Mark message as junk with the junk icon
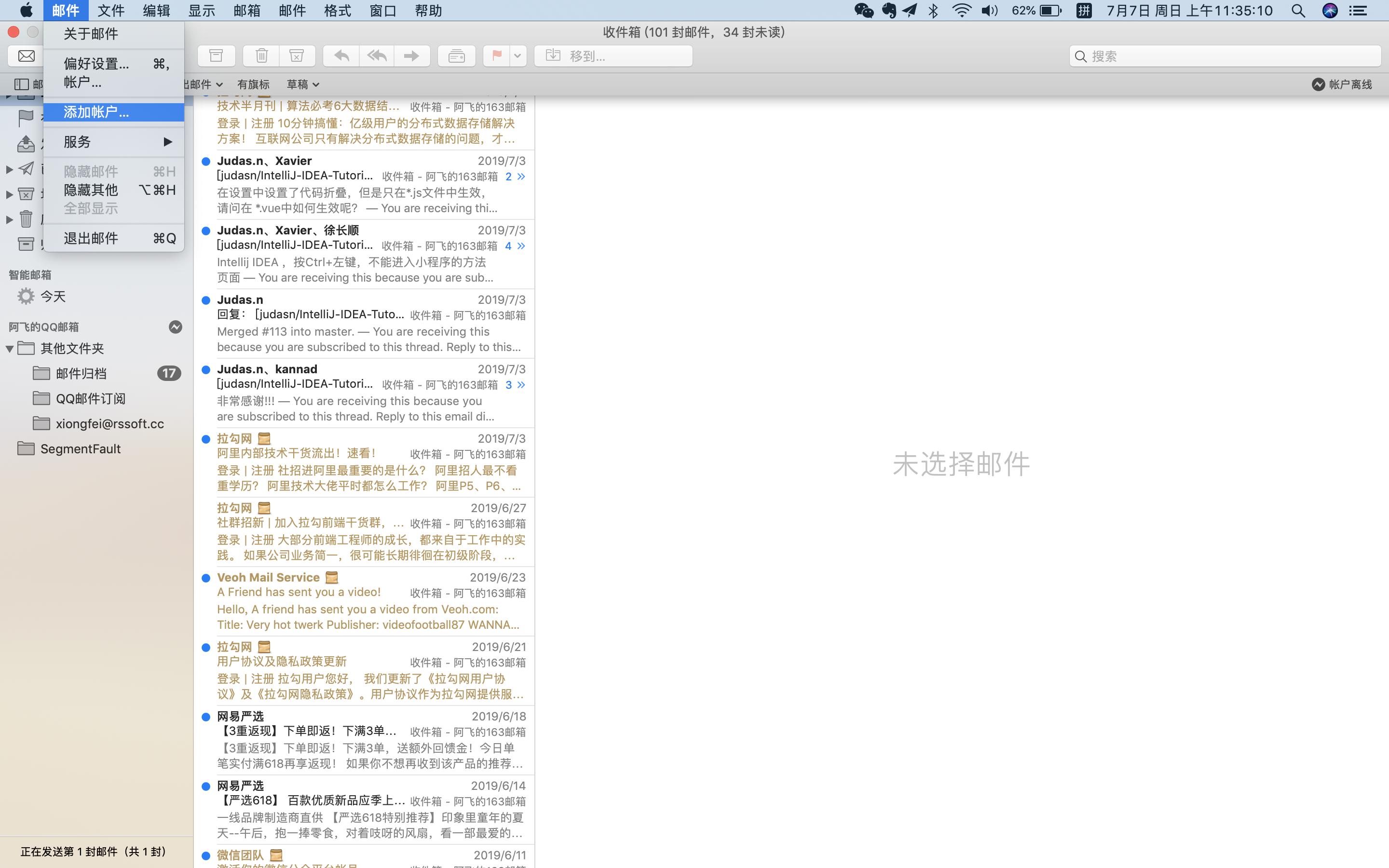The width and height of the screenshot is (1389, 868). 296,55
